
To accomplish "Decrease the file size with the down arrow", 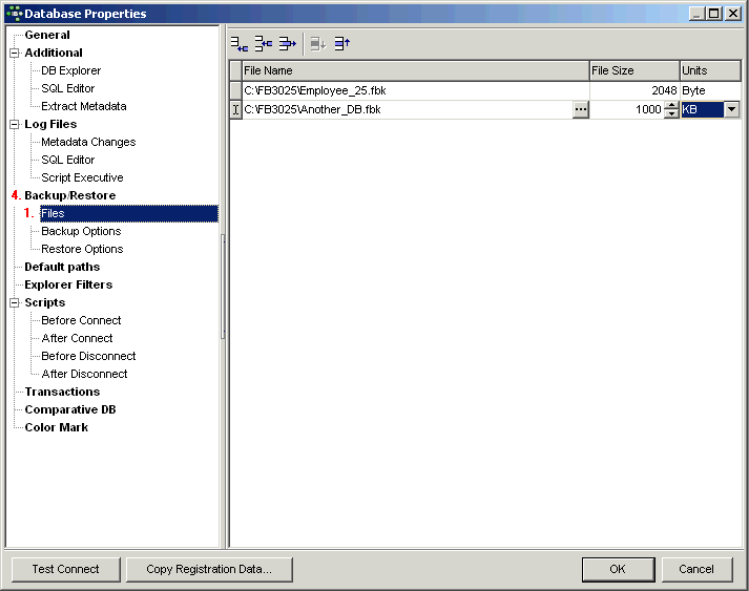I will coord(671,114).
